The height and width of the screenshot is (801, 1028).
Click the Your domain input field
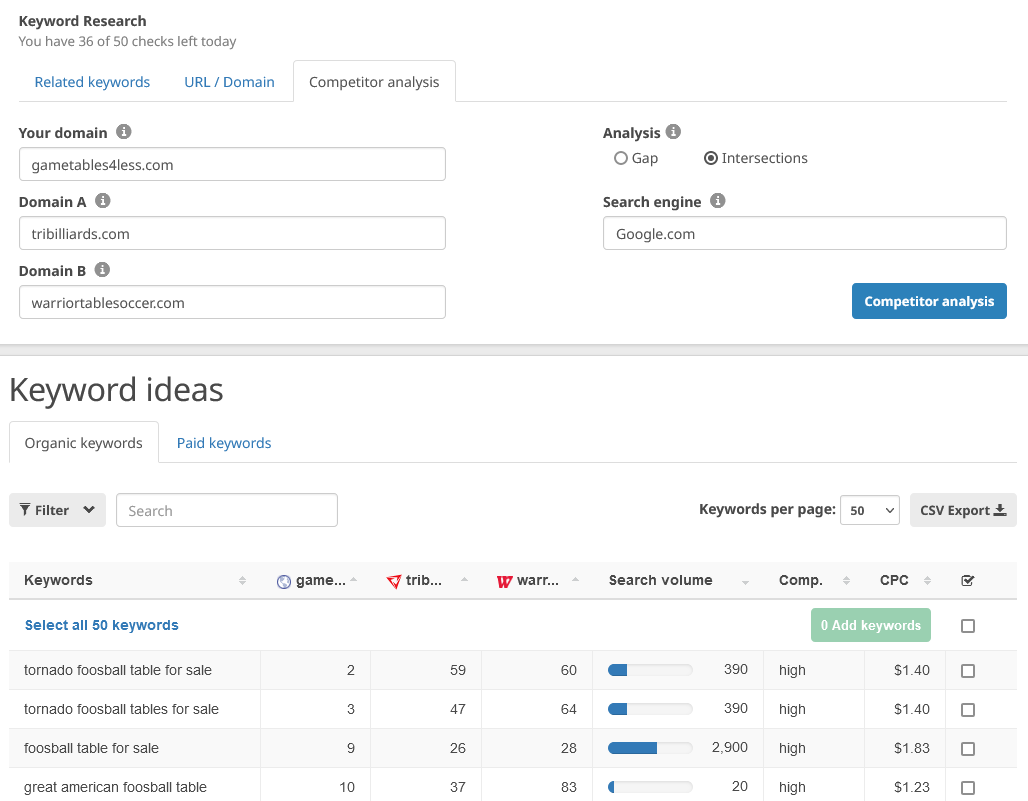[232, 164]
